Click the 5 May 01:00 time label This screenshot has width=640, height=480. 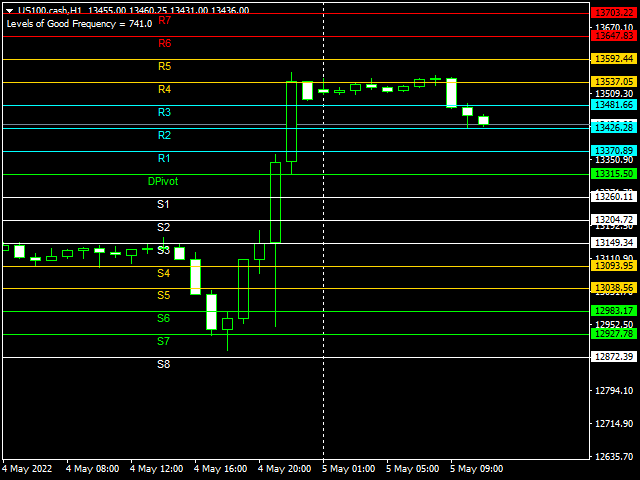click(x=349, y=469)
